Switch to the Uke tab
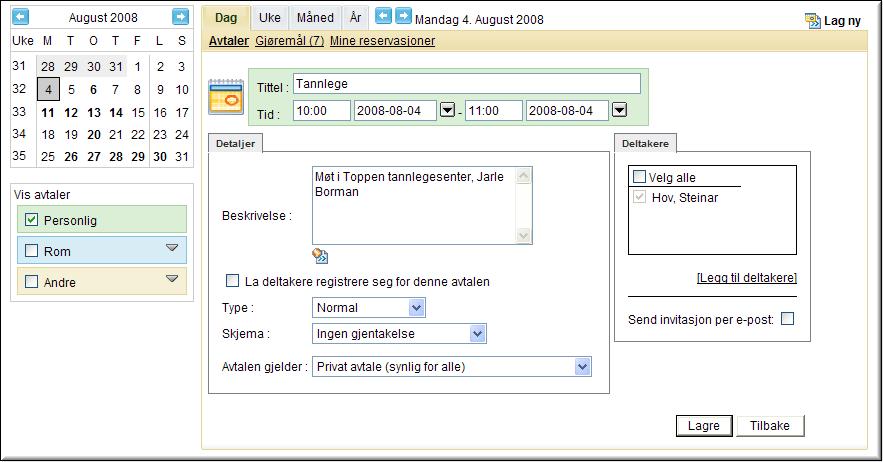Image resolution: width=883 pixels, height=462 pixels. (x=270, y=18)
